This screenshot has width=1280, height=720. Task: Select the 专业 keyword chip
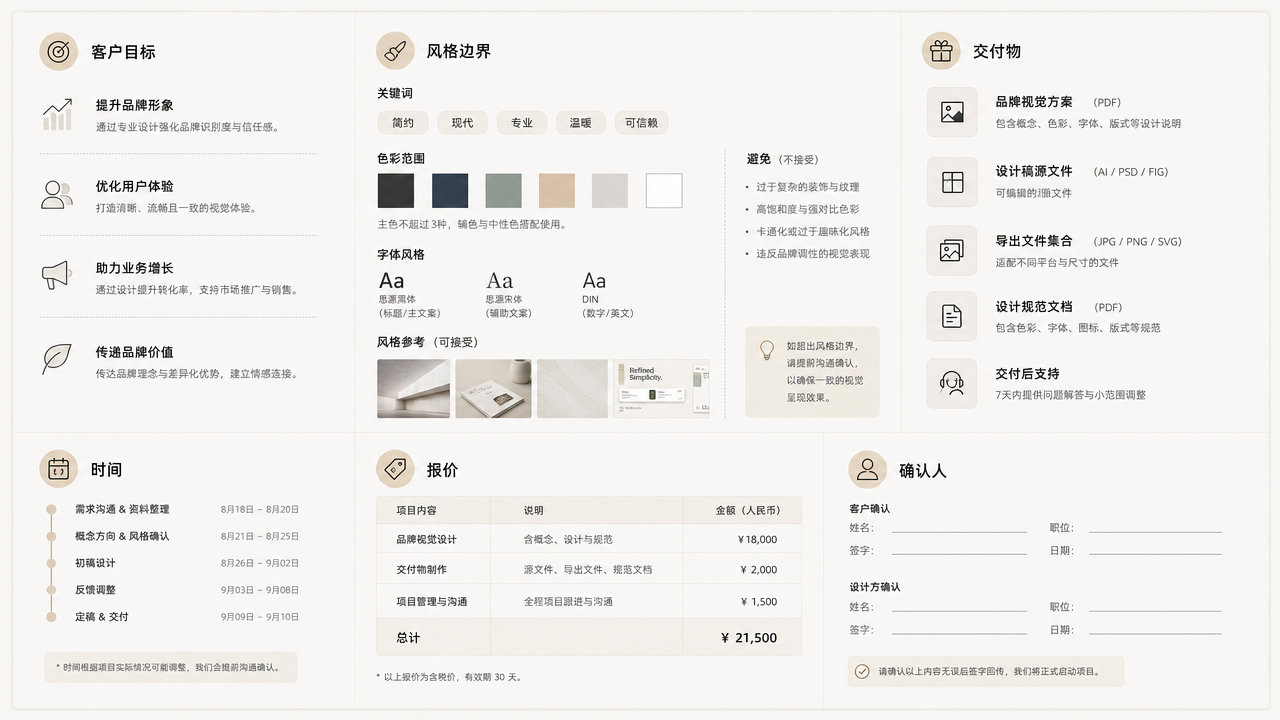click(x=522, y=123)
